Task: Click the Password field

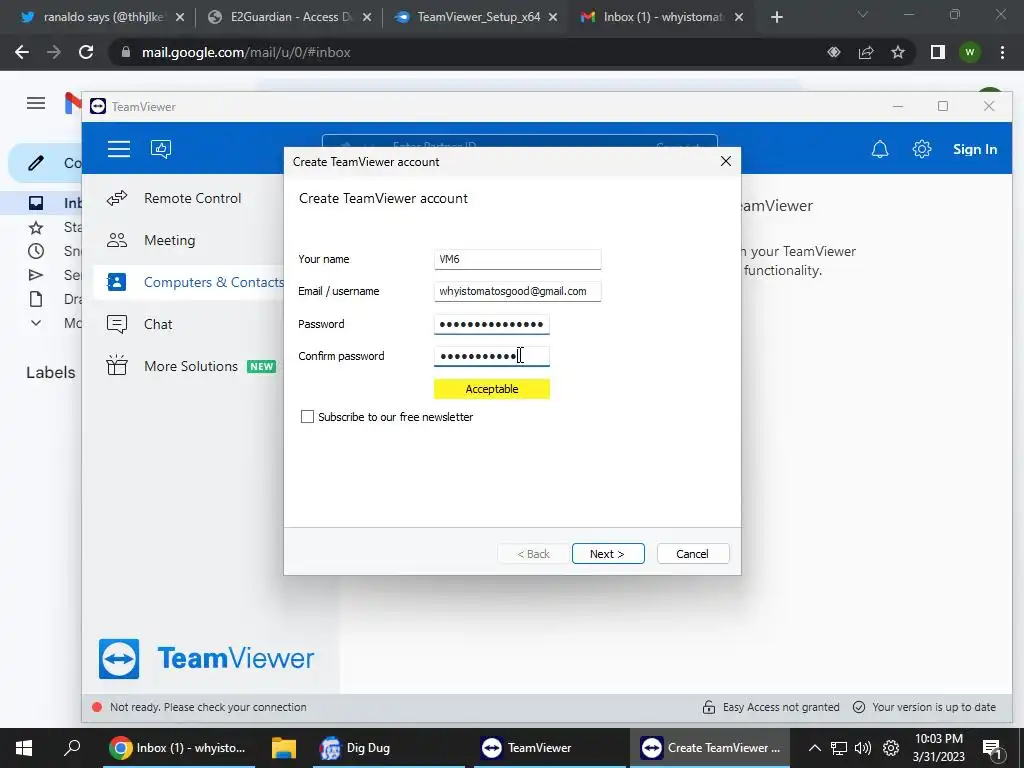Action: [492, 324]
